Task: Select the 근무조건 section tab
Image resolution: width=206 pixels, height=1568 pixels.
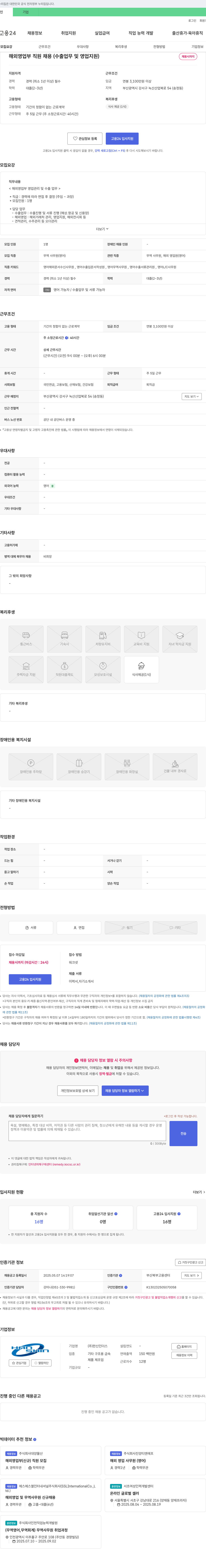Action: pyautogui.click(x=44, y=47)
